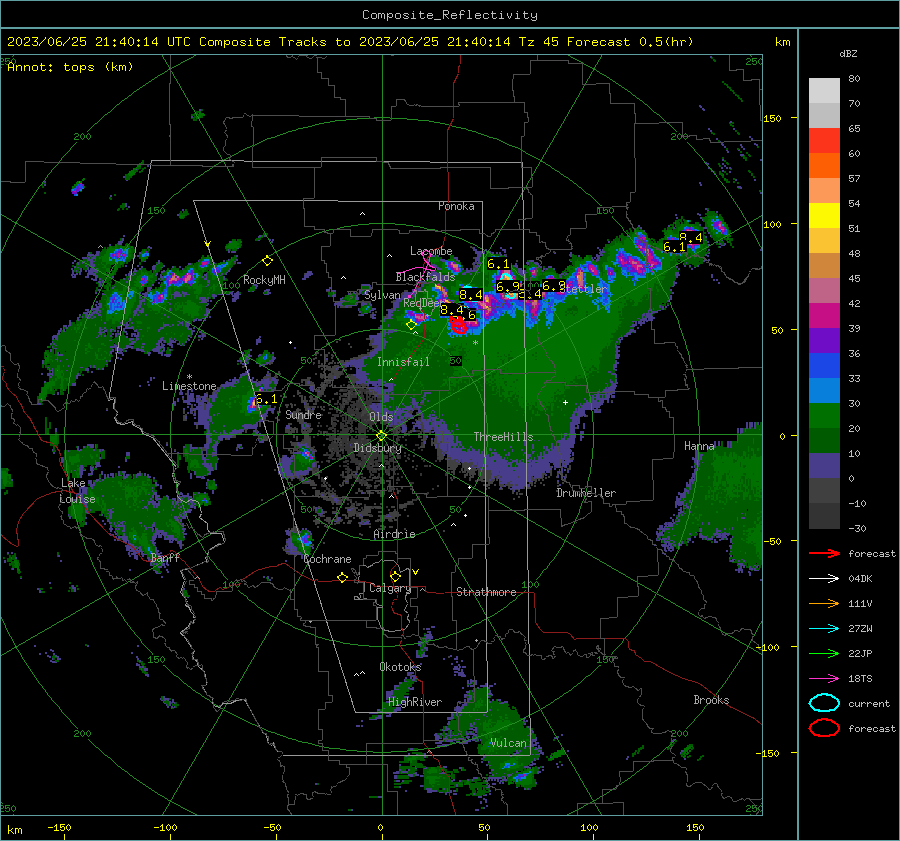This screenshot has height=841, width=900.
Task: Select the yellow 51-54 dBZ color swatch
Action: pos(824,216)
